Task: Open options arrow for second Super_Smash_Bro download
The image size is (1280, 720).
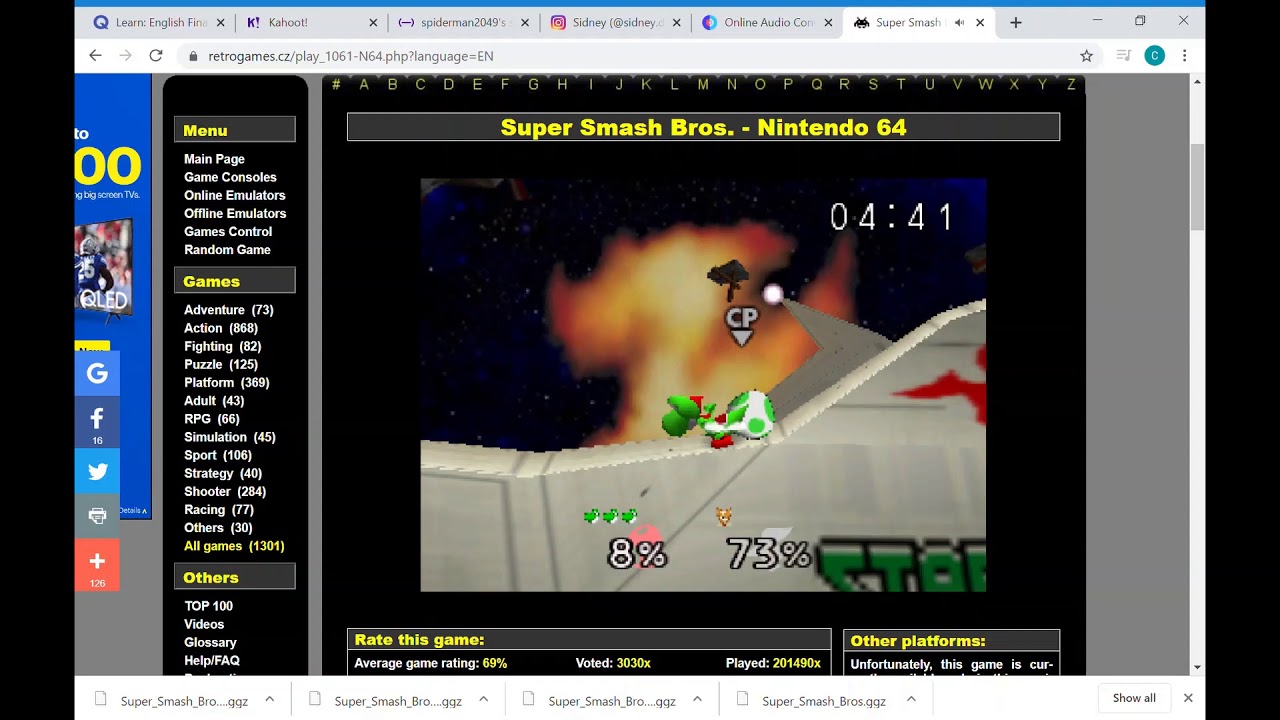Action: point(483,699)
